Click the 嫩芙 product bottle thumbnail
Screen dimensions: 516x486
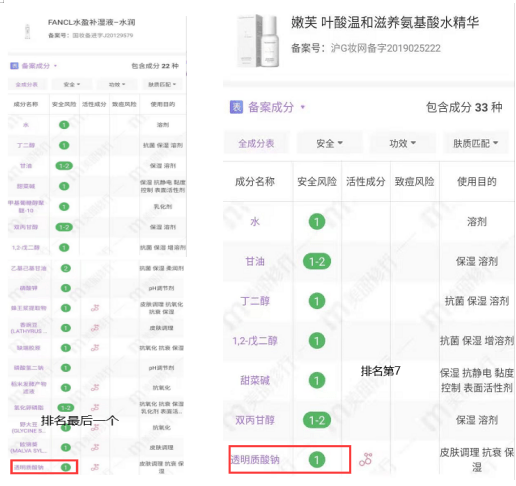258,41
